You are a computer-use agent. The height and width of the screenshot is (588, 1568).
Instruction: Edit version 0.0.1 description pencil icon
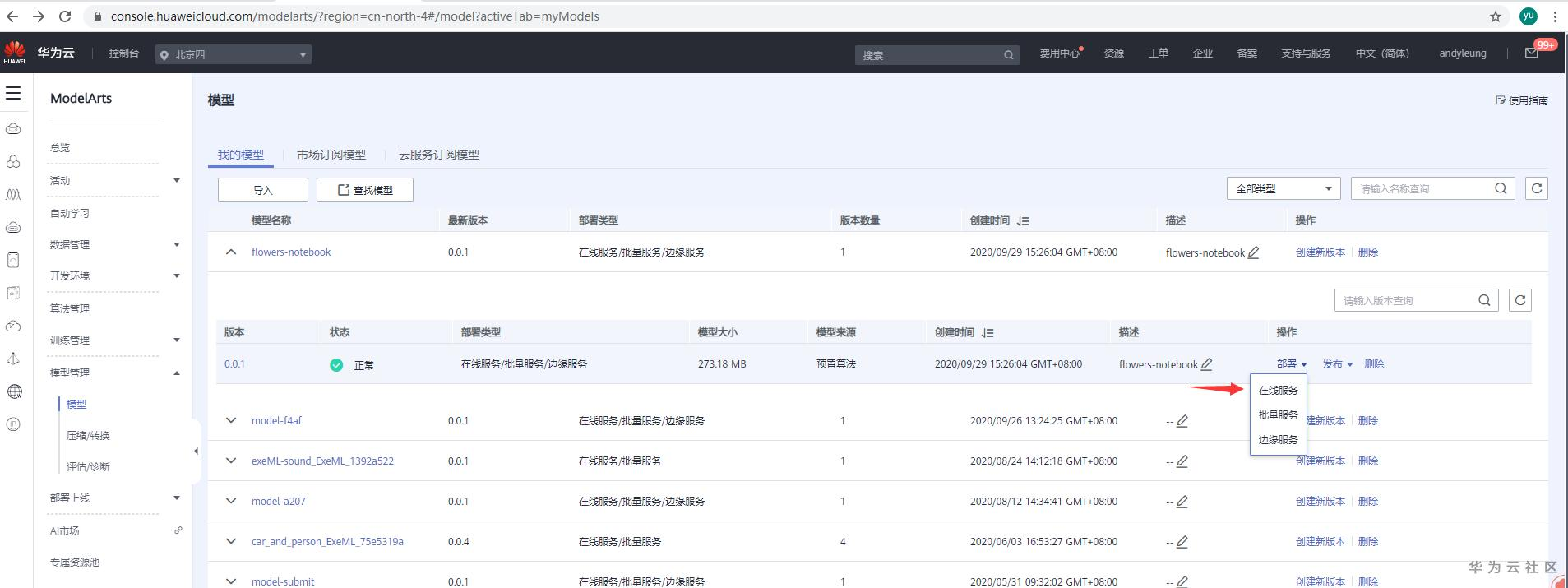point(1207,364)
